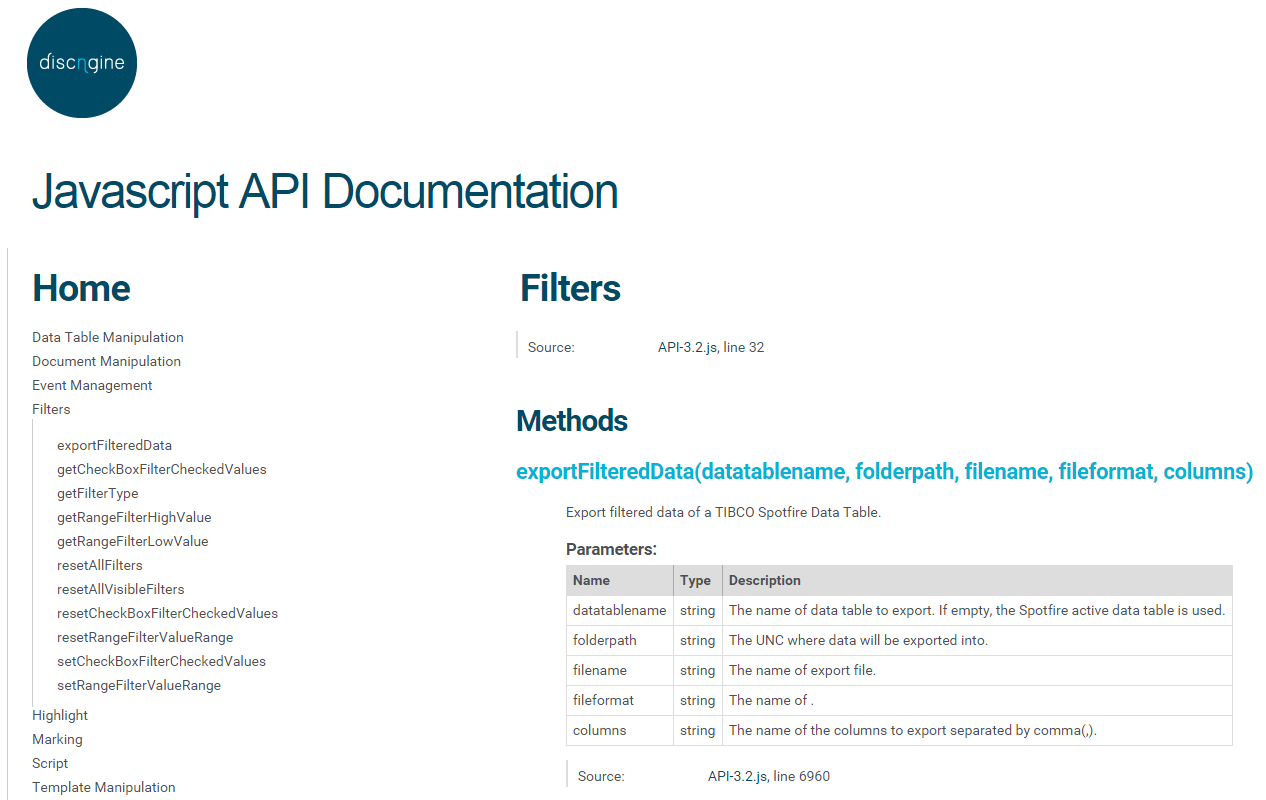1266x800 pixels.
Task: Click the fileformat parameter cell
Action: [x=620, y=700]
